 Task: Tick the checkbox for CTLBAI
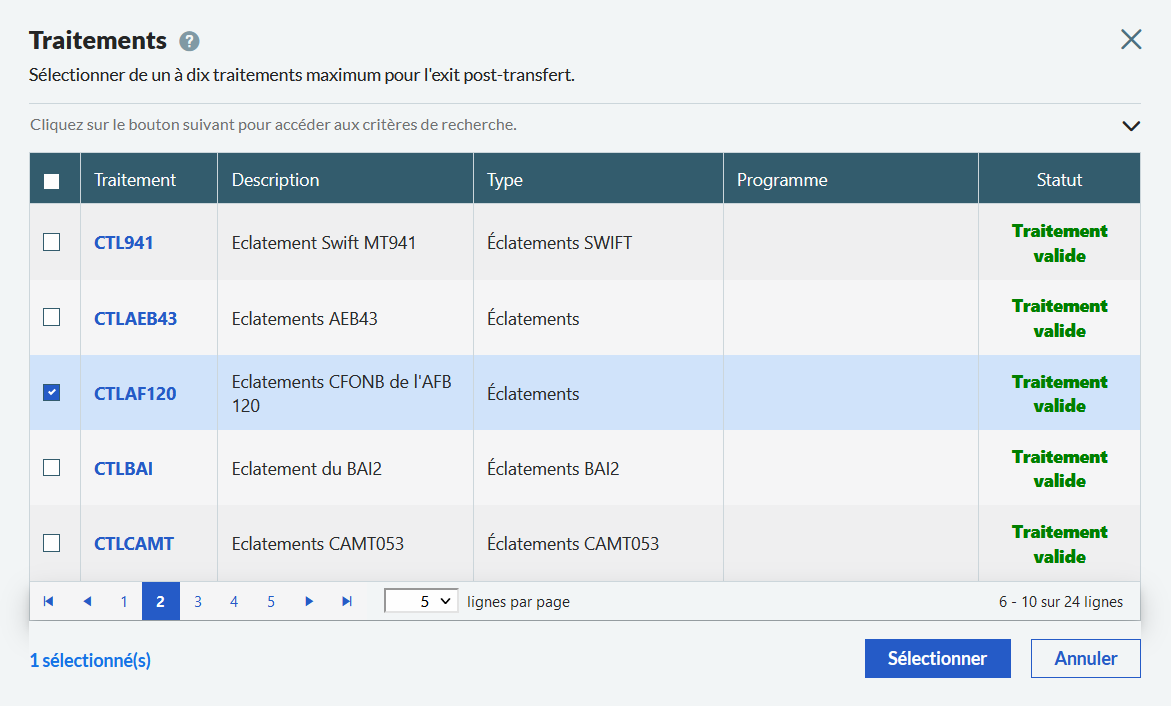pyautogui.click(x=52, y=468)
